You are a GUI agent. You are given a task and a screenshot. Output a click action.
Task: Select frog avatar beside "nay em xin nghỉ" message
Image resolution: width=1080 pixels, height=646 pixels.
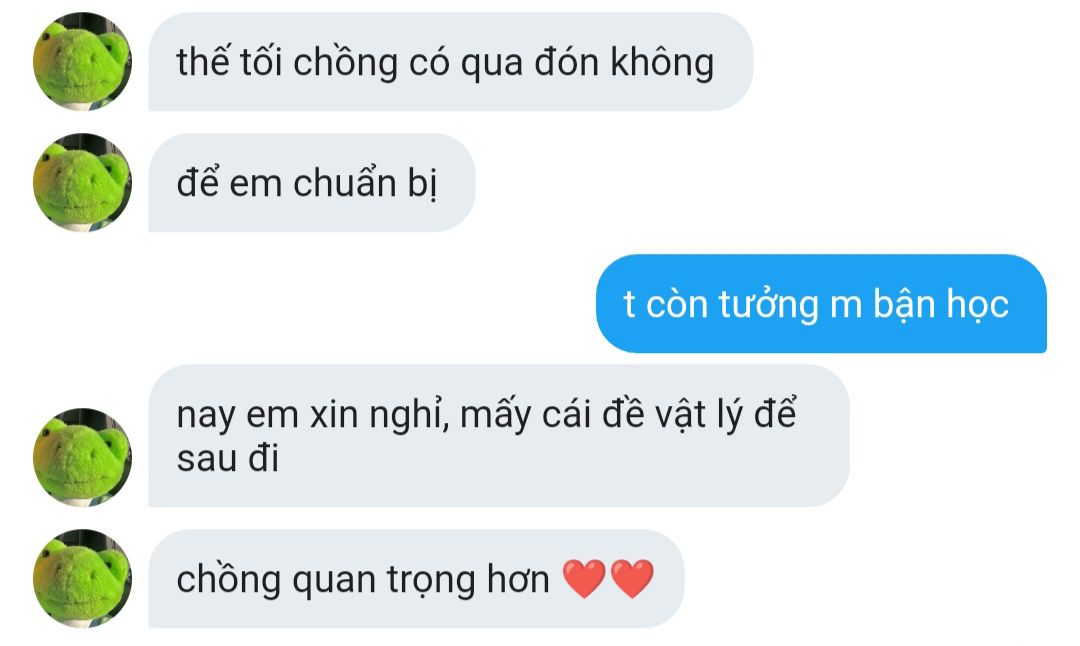pyautogui.click(x=82, y=457)
